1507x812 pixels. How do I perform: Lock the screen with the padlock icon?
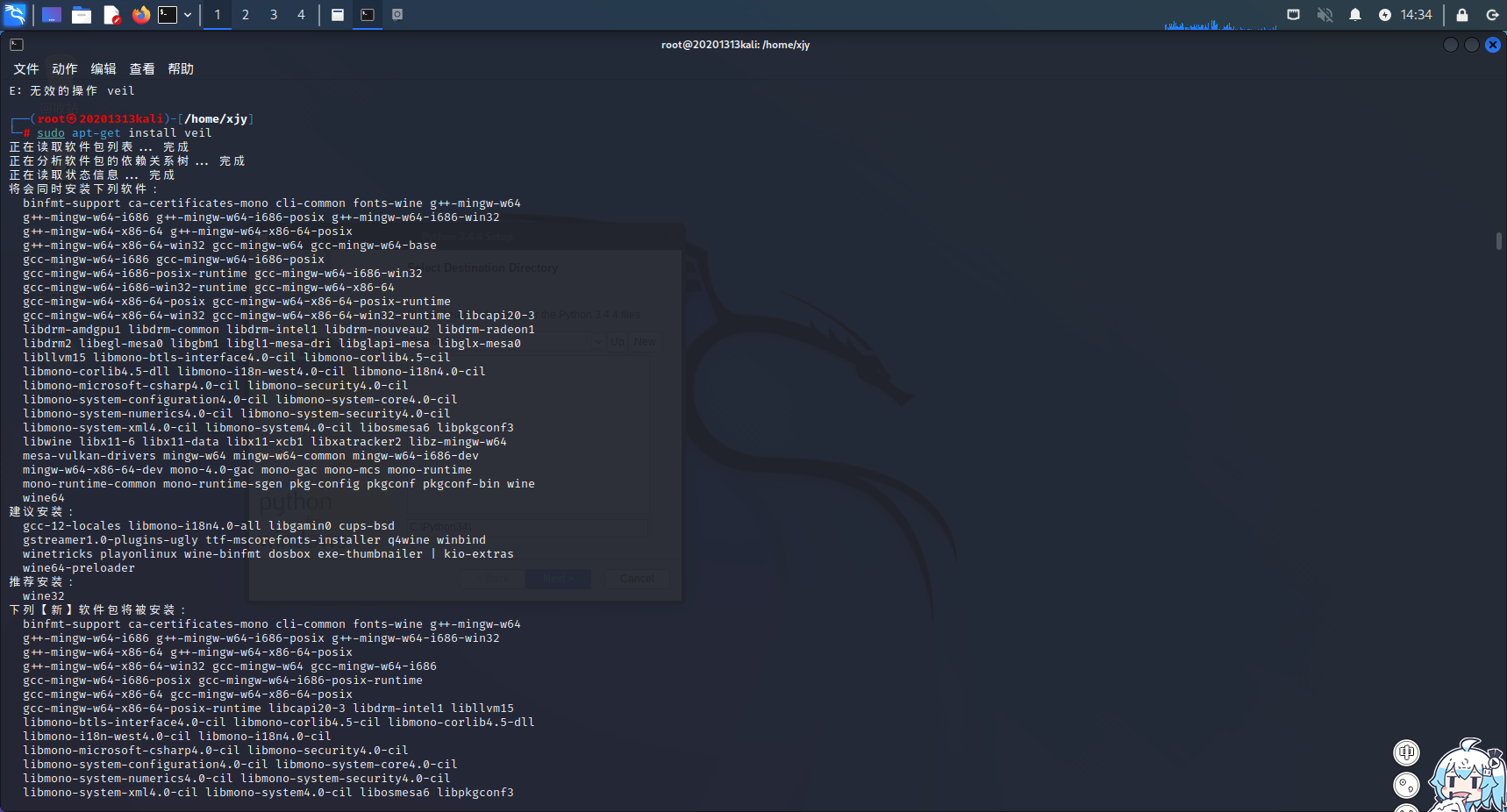tap(1462, 15)
